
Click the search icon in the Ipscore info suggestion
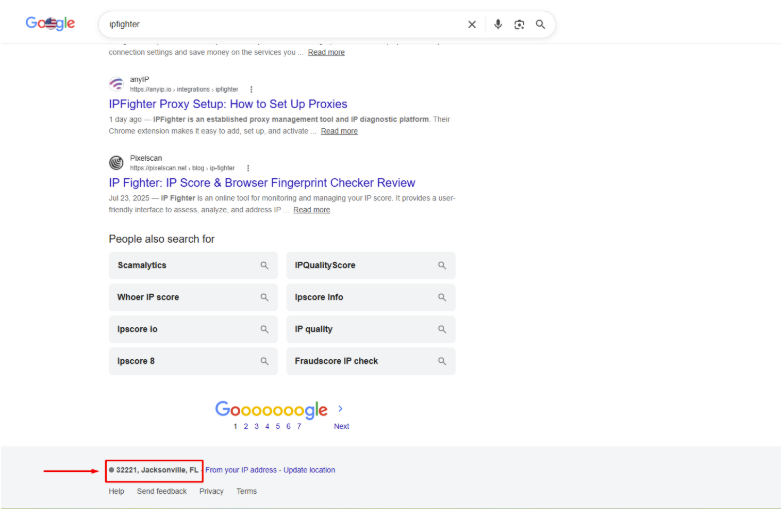[x=442, y=297]
